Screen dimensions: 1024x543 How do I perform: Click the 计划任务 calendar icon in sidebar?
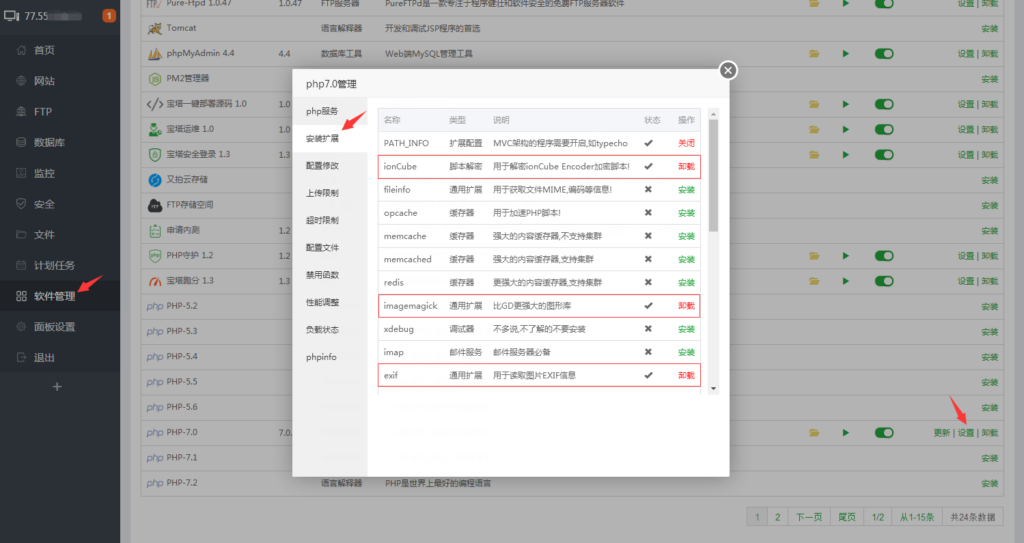[21, 265]
